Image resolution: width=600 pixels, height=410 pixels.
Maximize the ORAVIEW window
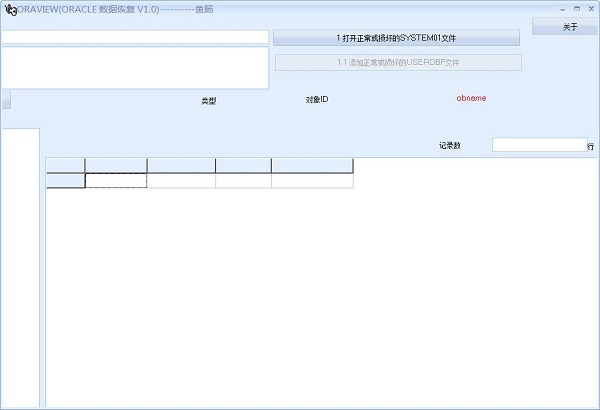pyautogui.click(x=577, y=8)
